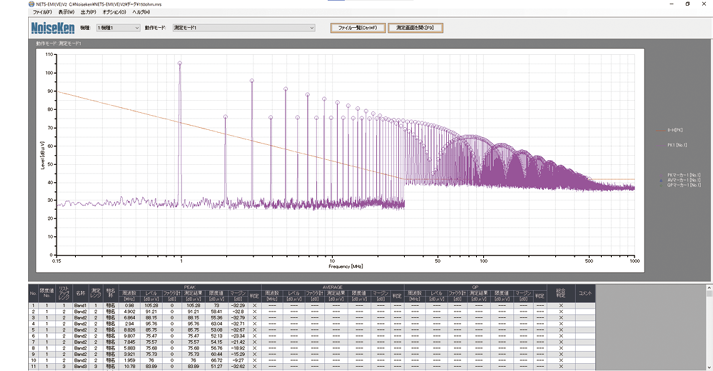713x371 pixels.
Task: Click the Frequency [MHz] axis label
Action: coord(346,266)
